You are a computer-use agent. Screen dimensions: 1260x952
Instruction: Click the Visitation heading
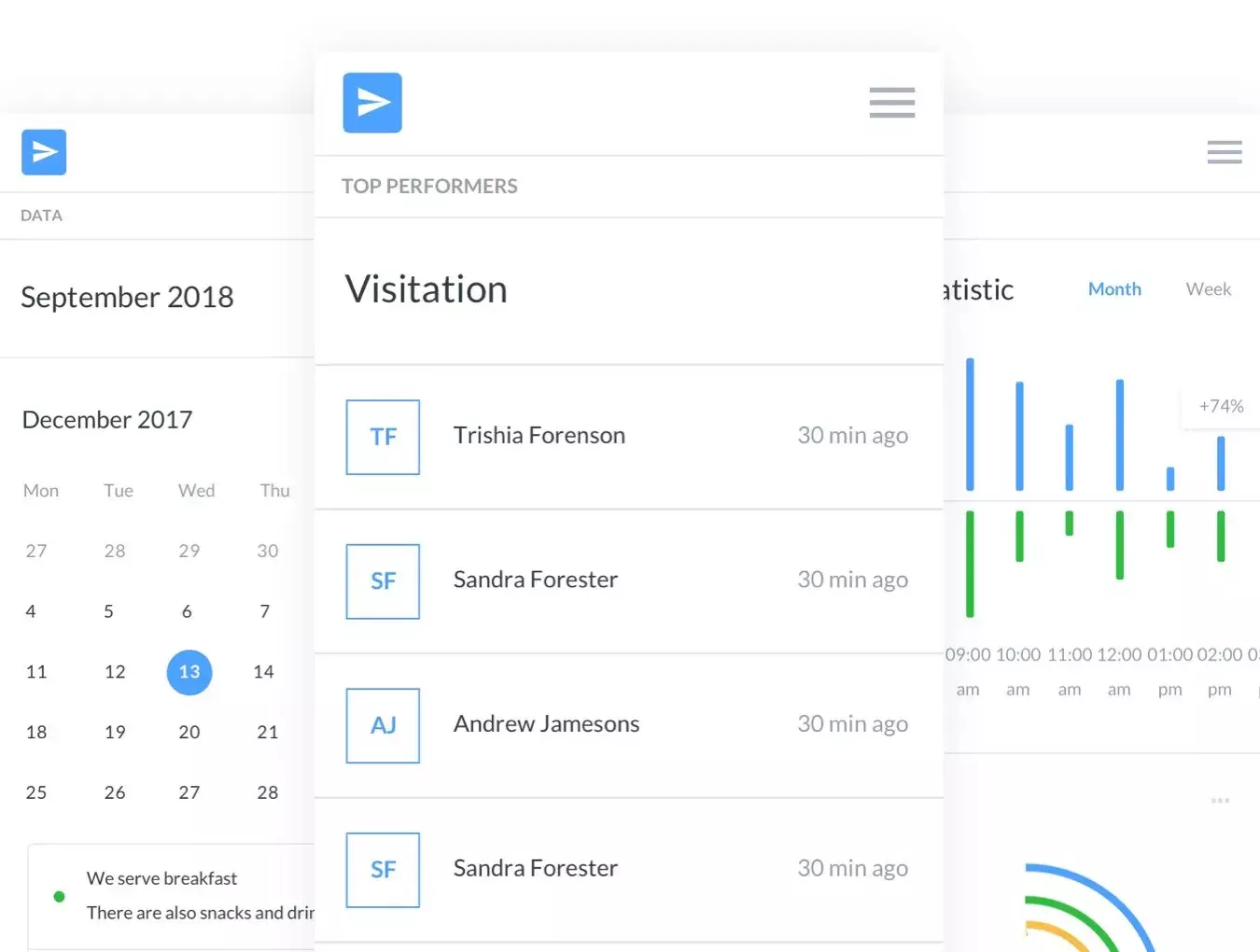[427, 289]
